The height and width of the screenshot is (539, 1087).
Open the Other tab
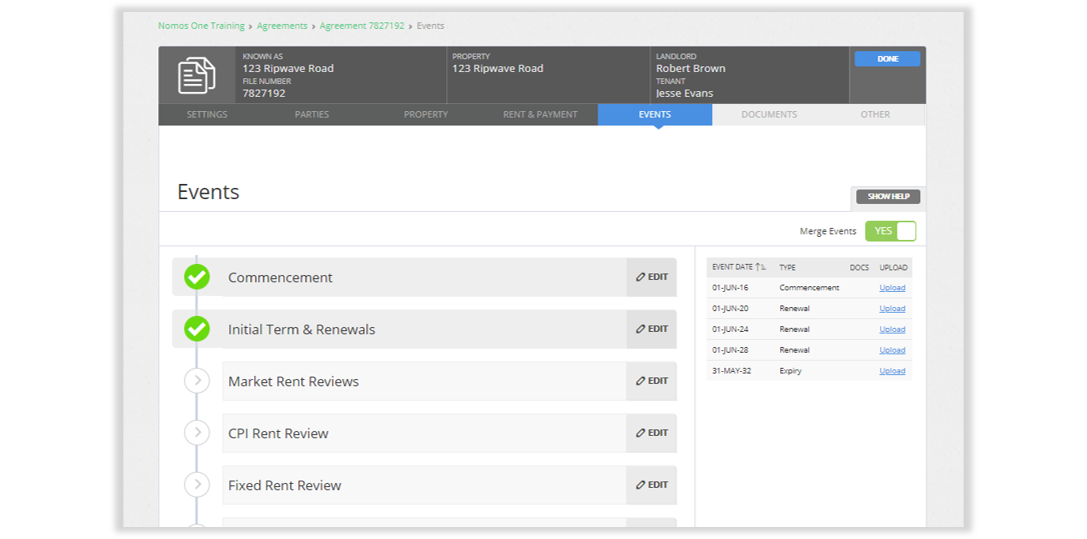pos(875,114)
